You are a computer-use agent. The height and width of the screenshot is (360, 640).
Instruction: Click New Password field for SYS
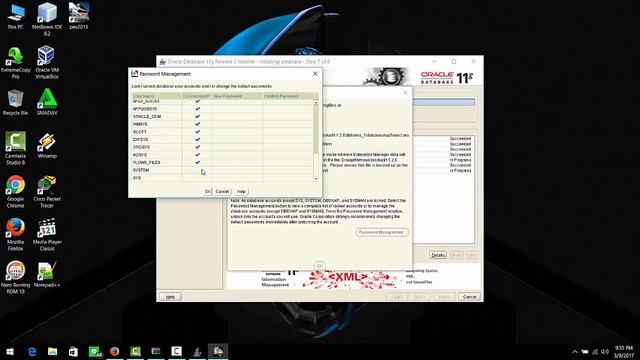pos(237,178)
